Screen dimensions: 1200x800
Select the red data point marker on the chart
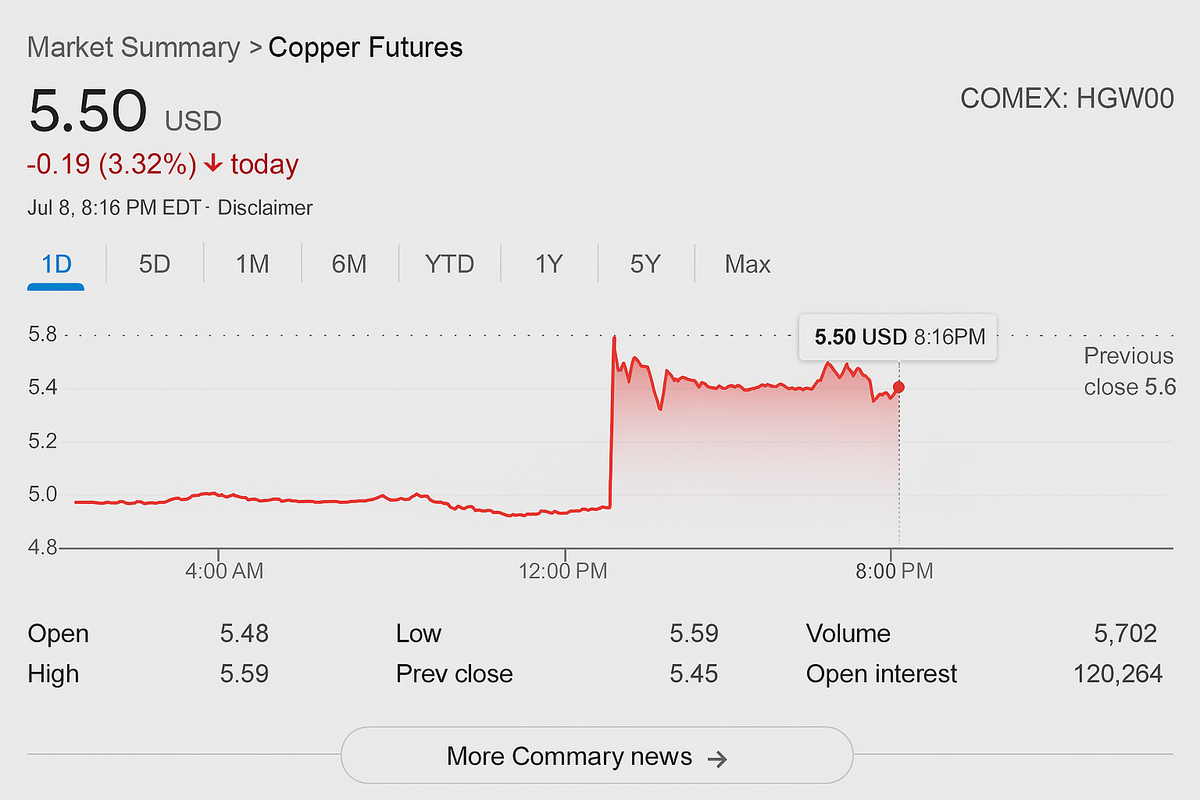tap(898, 386)
